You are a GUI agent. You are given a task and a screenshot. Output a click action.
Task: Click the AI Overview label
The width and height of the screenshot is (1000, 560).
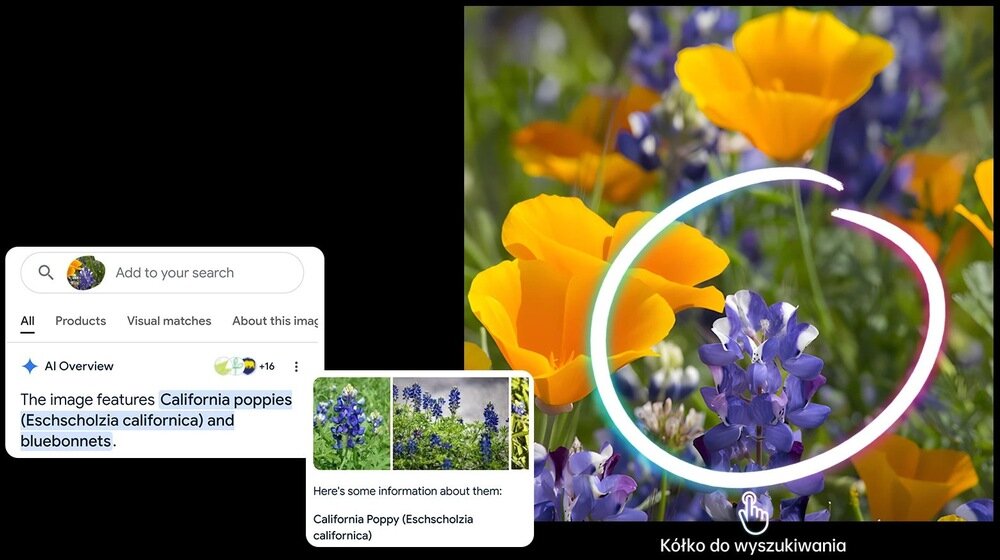point(79,367)
